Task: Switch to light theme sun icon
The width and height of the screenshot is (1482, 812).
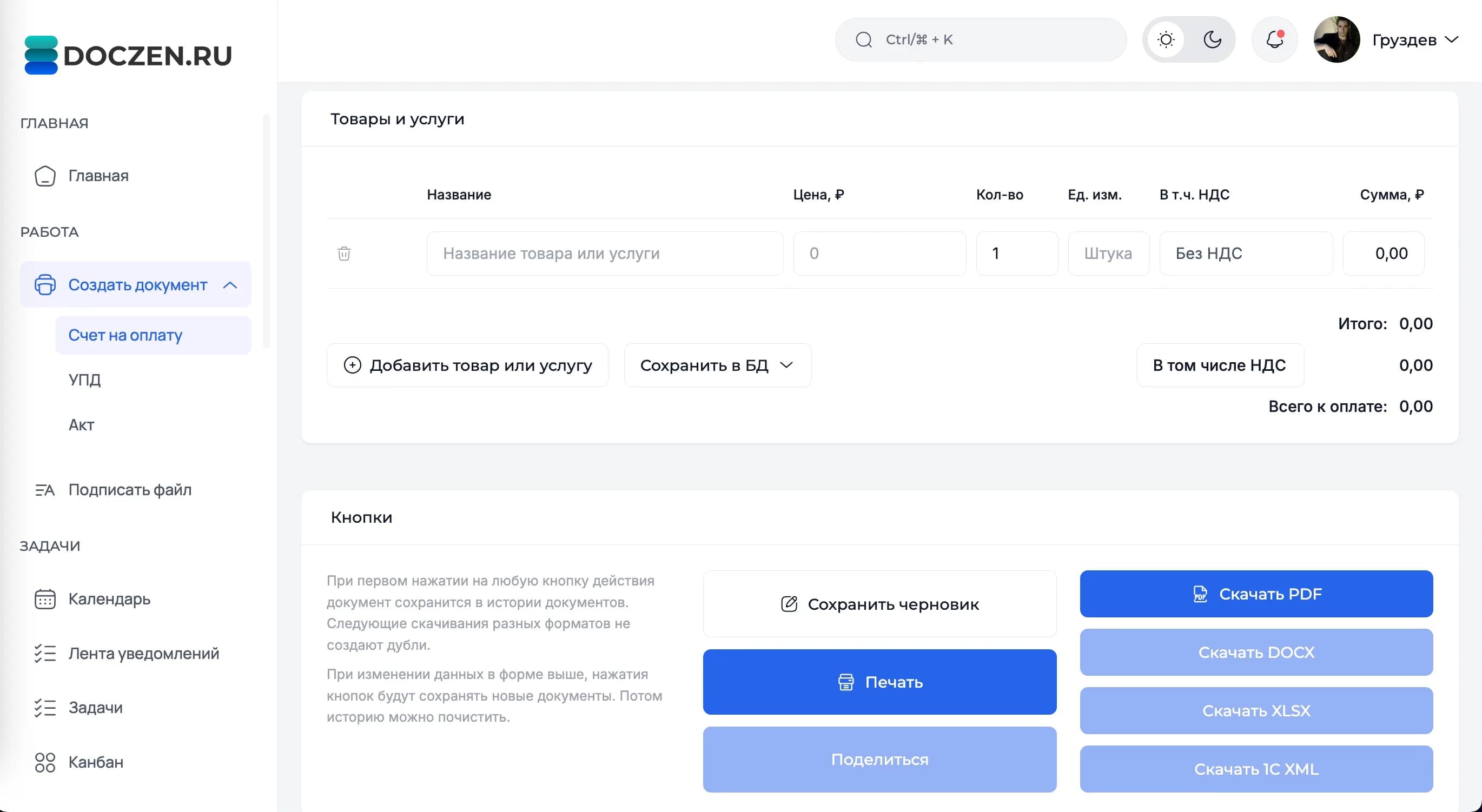Action: (x=1166, y=39)
